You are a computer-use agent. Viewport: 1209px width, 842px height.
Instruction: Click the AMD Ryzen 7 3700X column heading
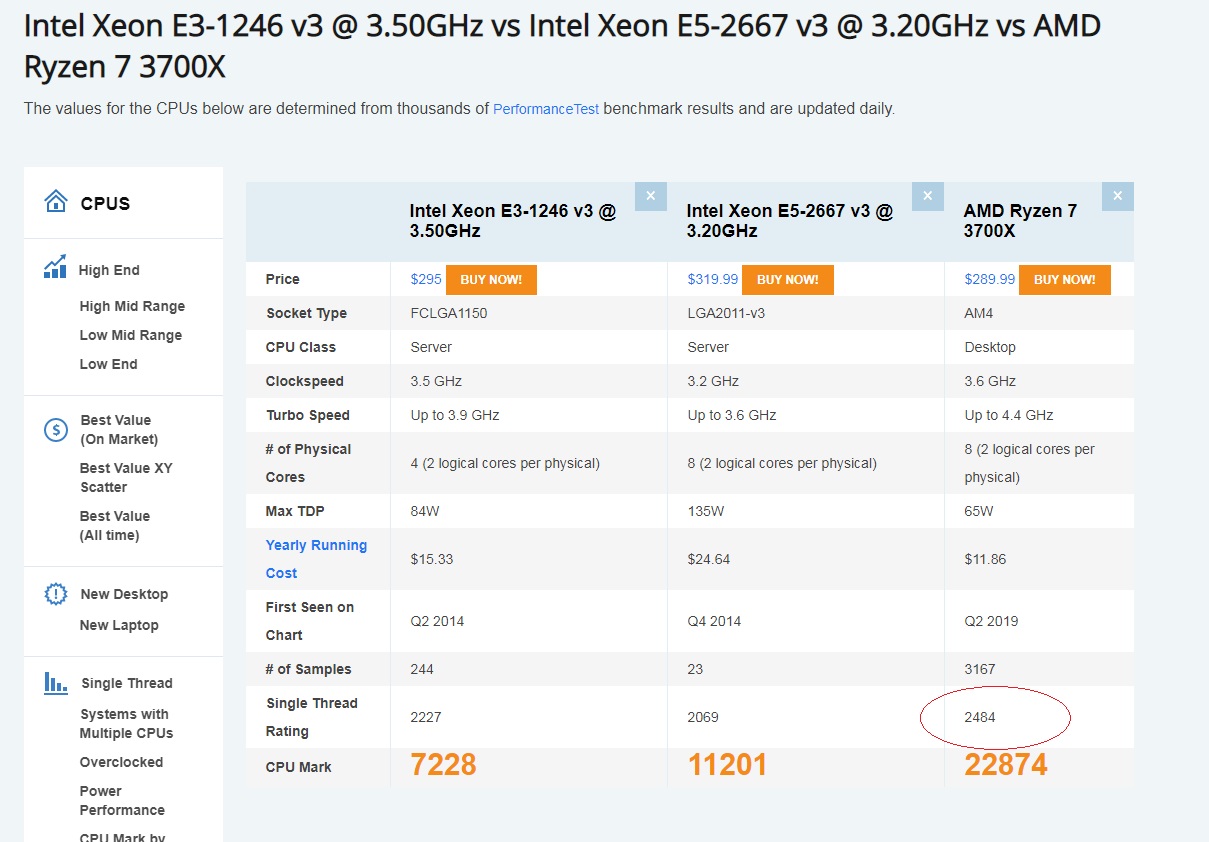tap(1020, 221)
